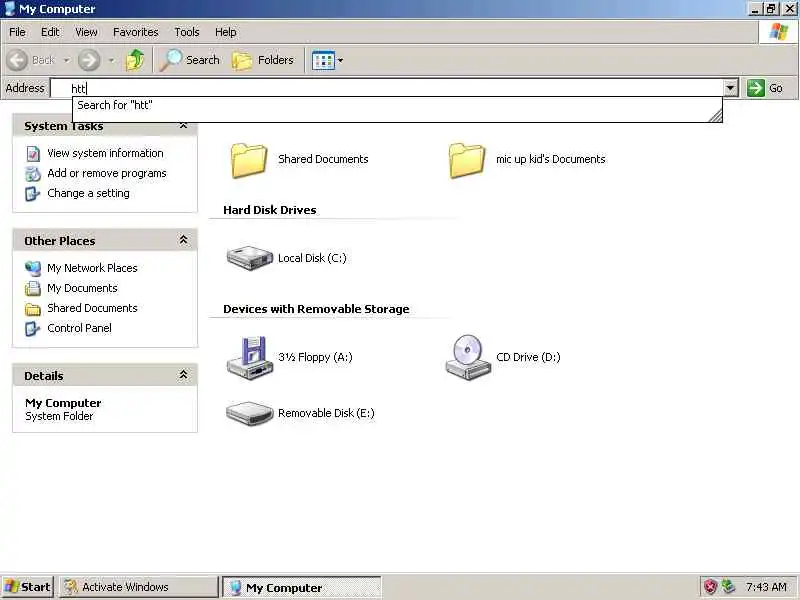
Task: Click the Back arrow button
Action: point(17,60)
